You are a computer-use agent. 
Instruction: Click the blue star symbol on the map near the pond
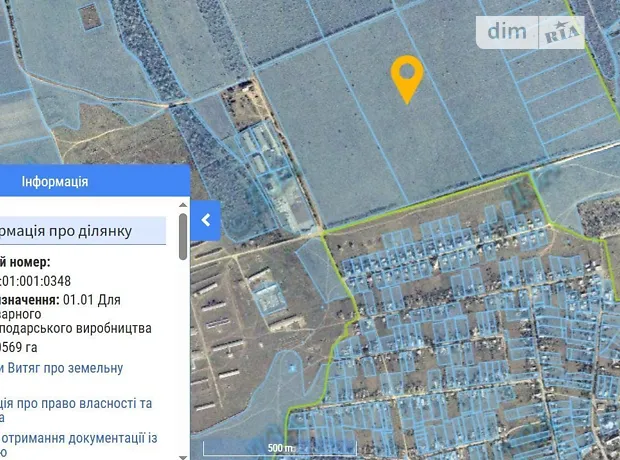coord(293,368)
